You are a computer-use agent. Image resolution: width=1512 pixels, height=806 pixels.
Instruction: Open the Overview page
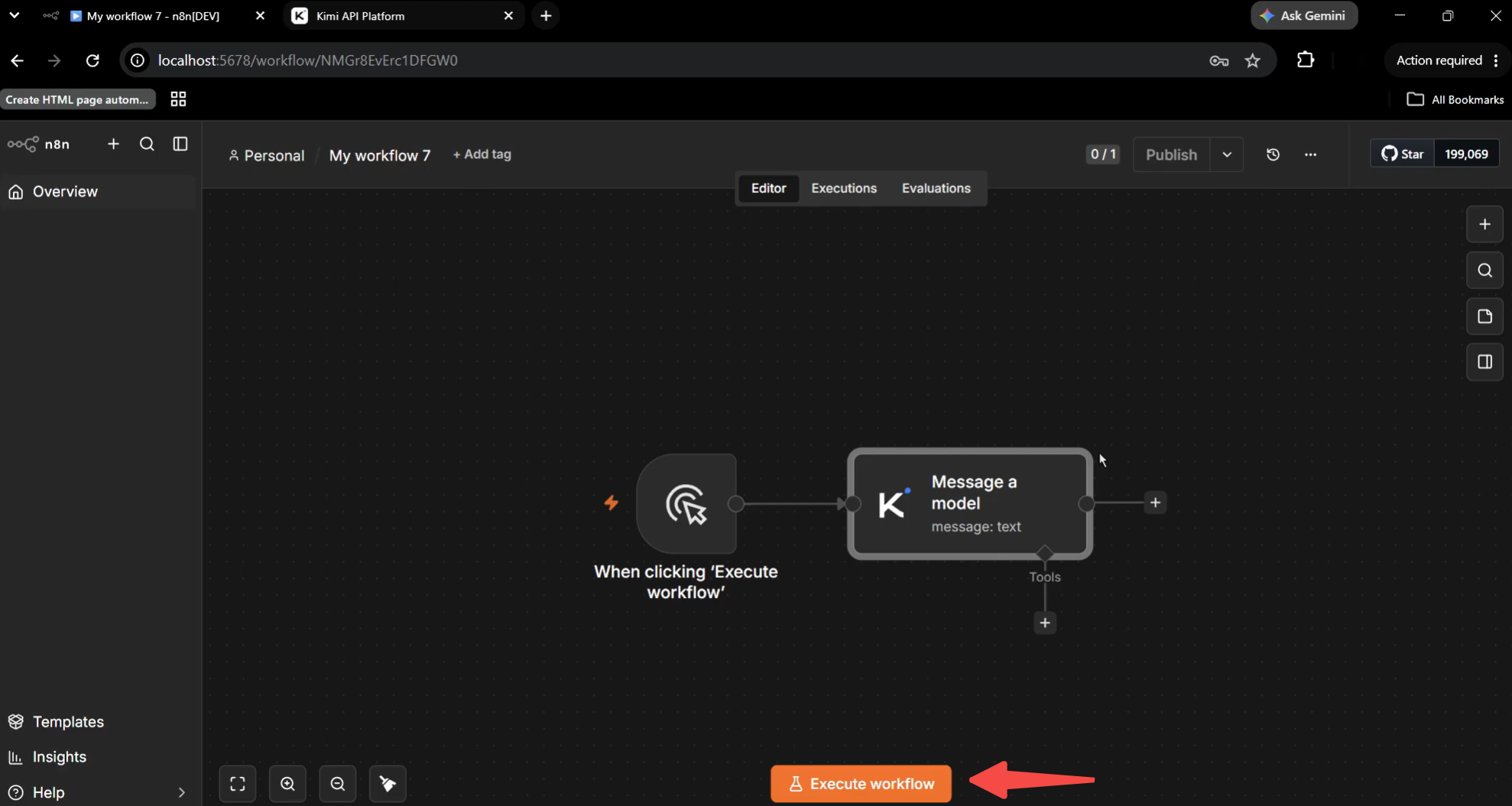pos(99,192)
